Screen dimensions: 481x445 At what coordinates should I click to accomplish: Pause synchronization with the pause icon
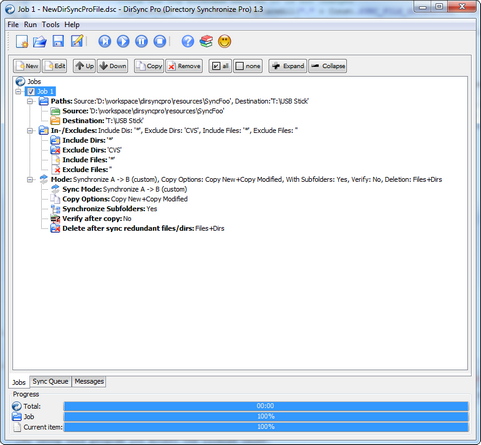pyautogui.click(x=141, y=42)
